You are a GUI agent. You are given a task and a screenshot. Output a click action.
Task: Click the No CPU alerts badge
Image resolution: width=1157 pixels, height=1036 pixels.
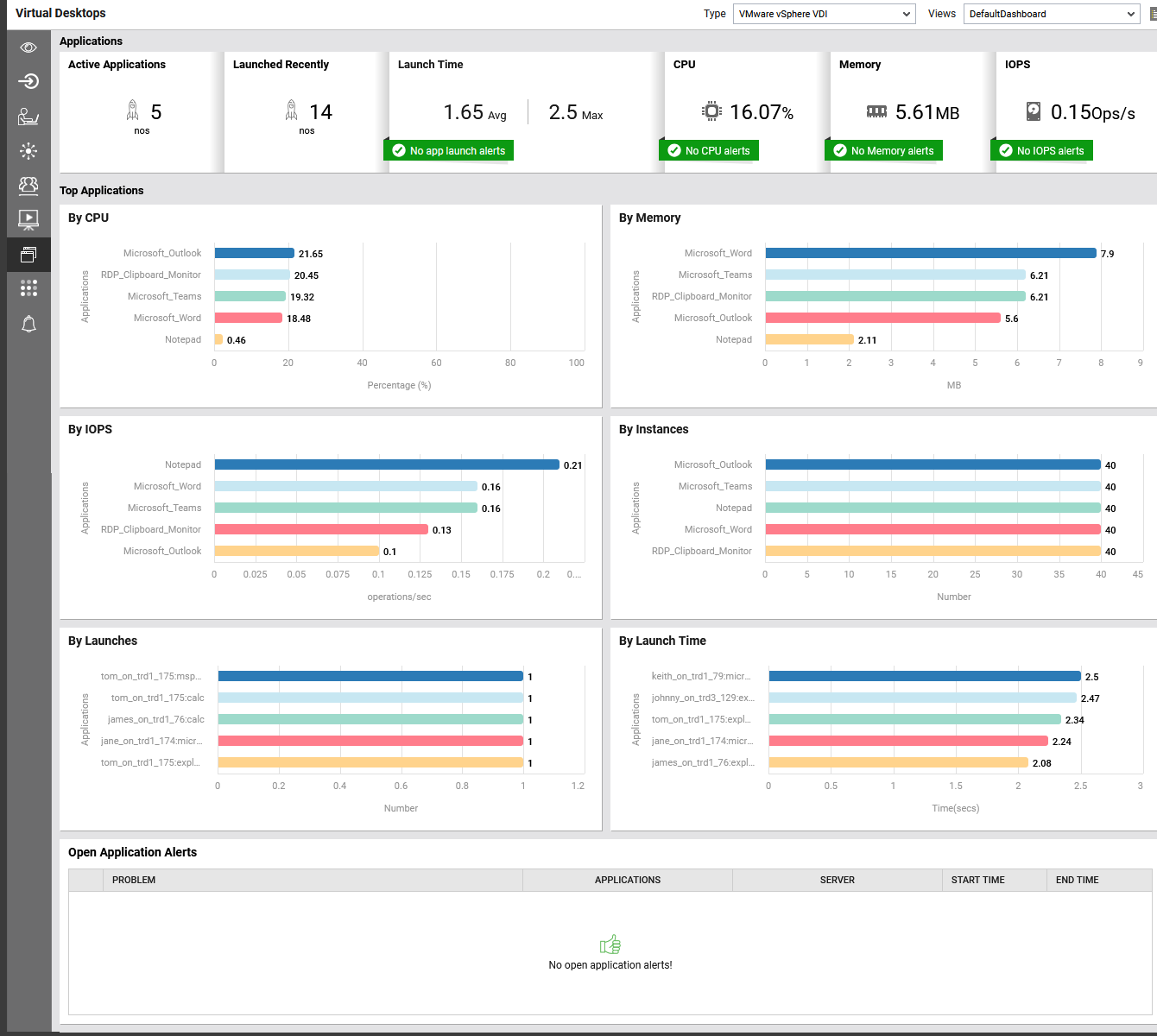click(x=709, y=149)
